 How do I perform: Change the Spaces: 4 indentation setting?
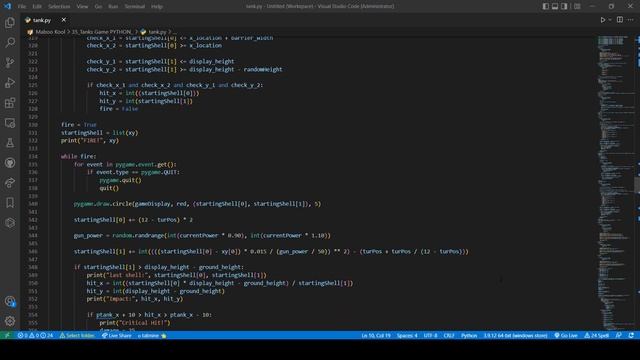point(407,336)
